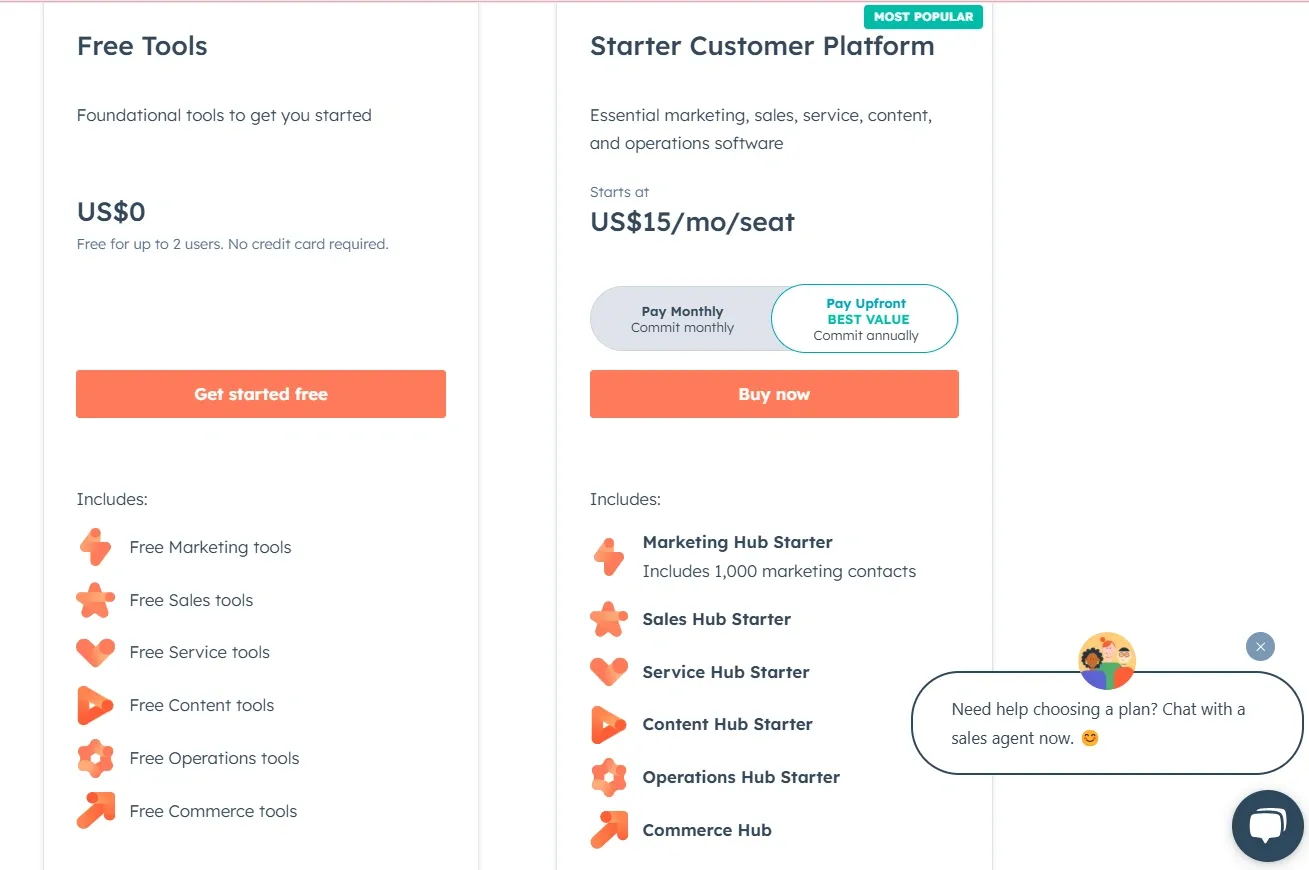Click Buy now for Starter Customer Platform
The image size is (1309, 870).
coord(774,393)
